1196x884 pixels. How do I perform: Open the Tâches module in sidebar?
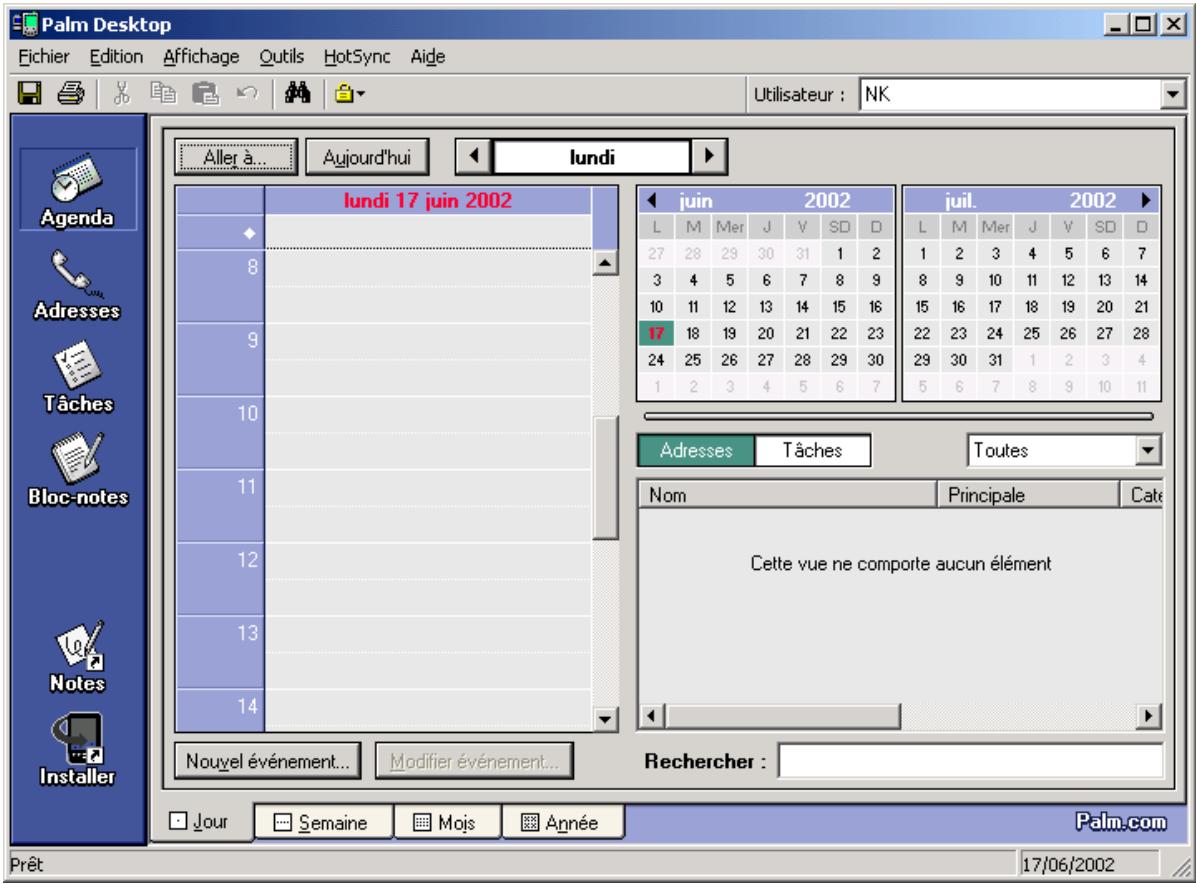click(x=77, y=377)
